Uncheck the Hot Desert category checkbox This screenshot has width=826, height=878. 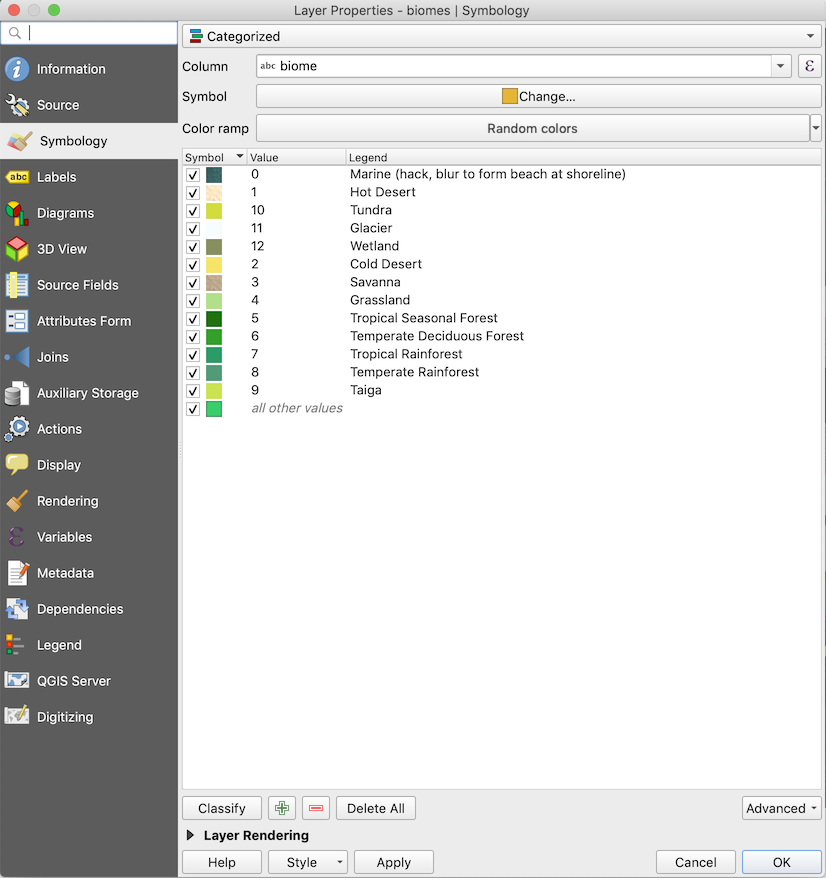tap(193, 192)
